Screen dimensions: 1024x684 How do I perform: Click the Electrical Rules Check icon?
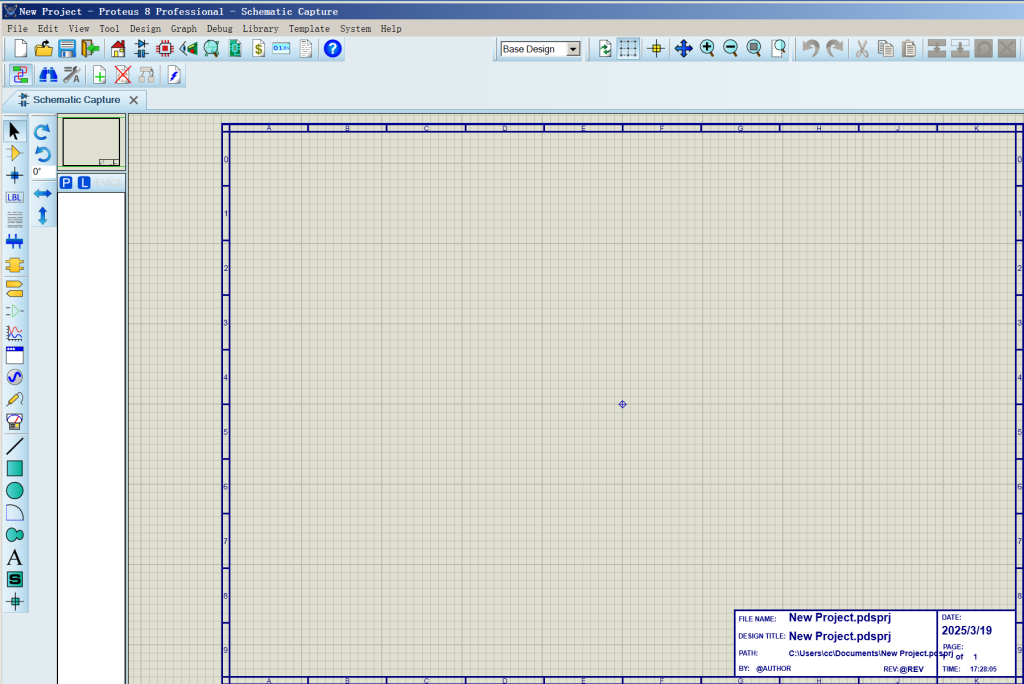coord(174,75)
